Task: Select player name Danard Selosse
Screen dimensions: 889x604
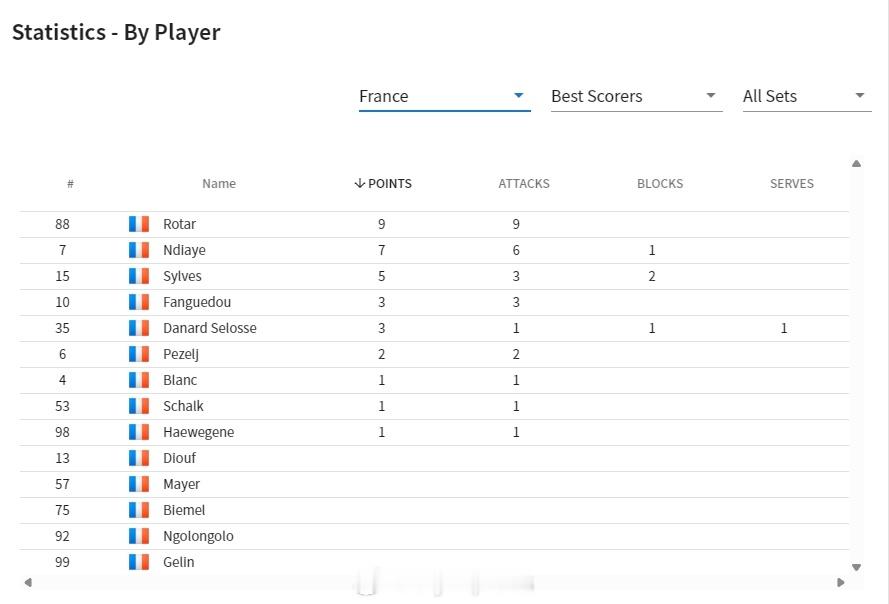Action: [210, 328]
